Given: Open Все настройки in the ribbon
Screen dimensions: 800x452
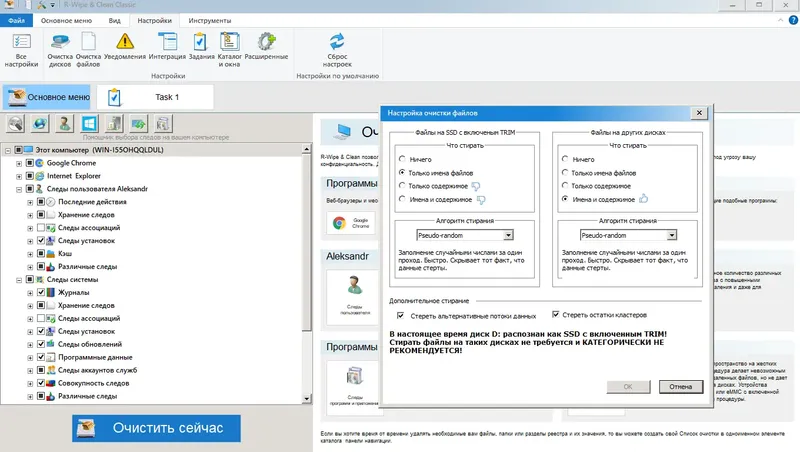Looking at the screenshot, I should (x=21, y=50).
